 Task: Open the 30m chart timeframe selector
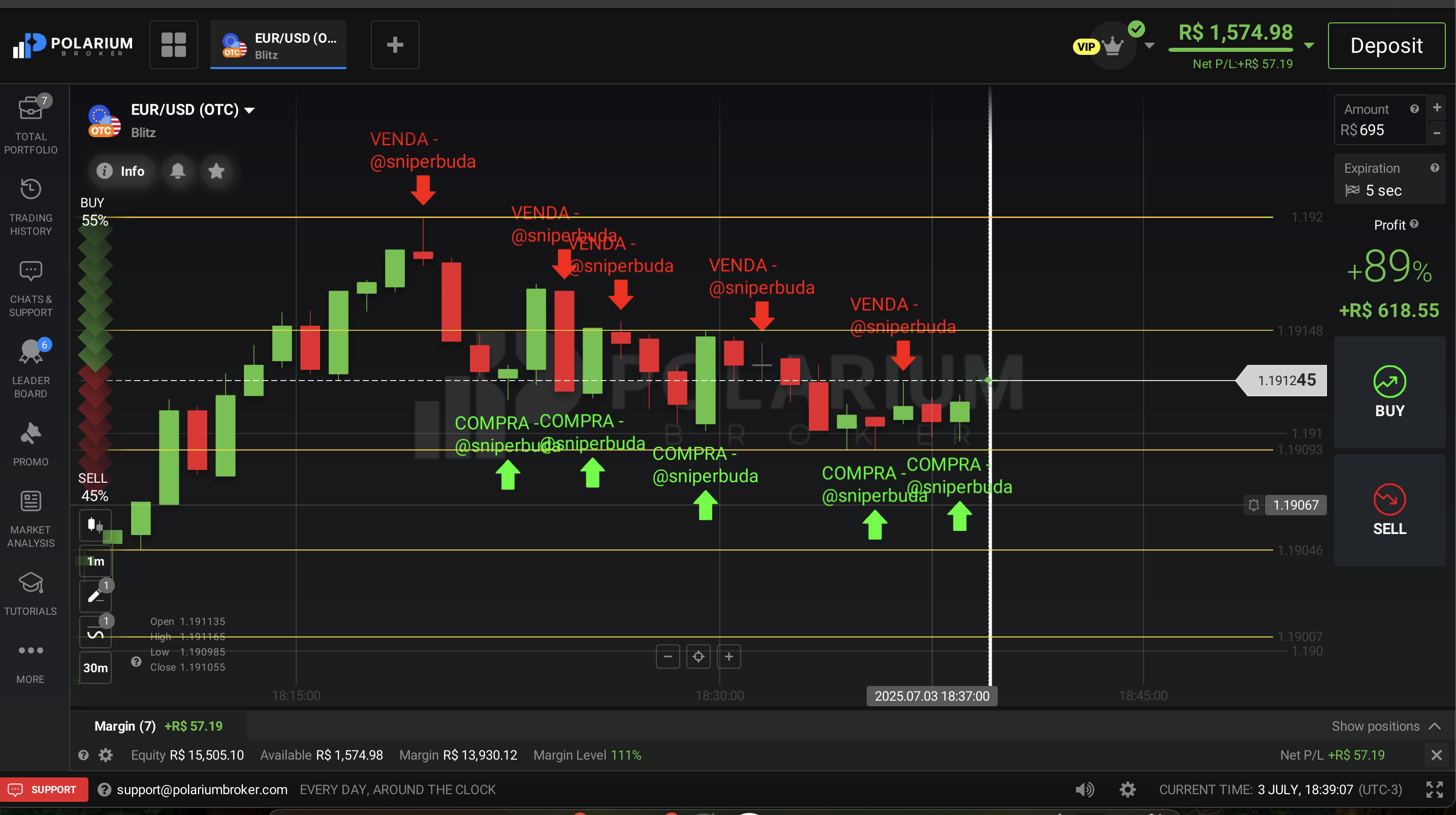[x=95, y=668]
